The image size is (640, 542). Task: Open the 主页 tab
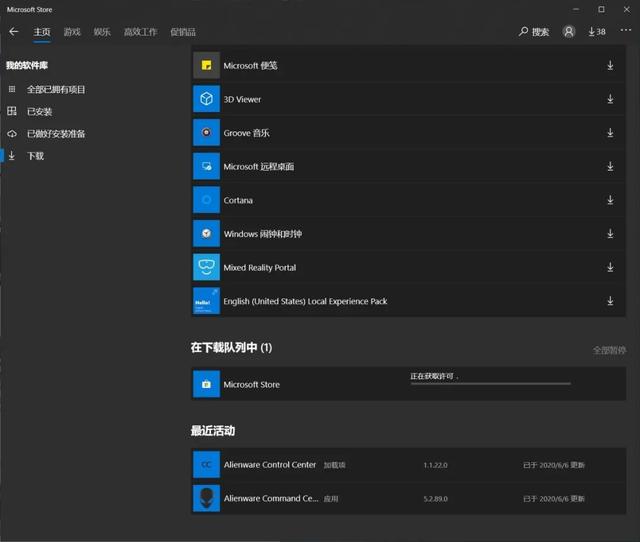point(42,32)
